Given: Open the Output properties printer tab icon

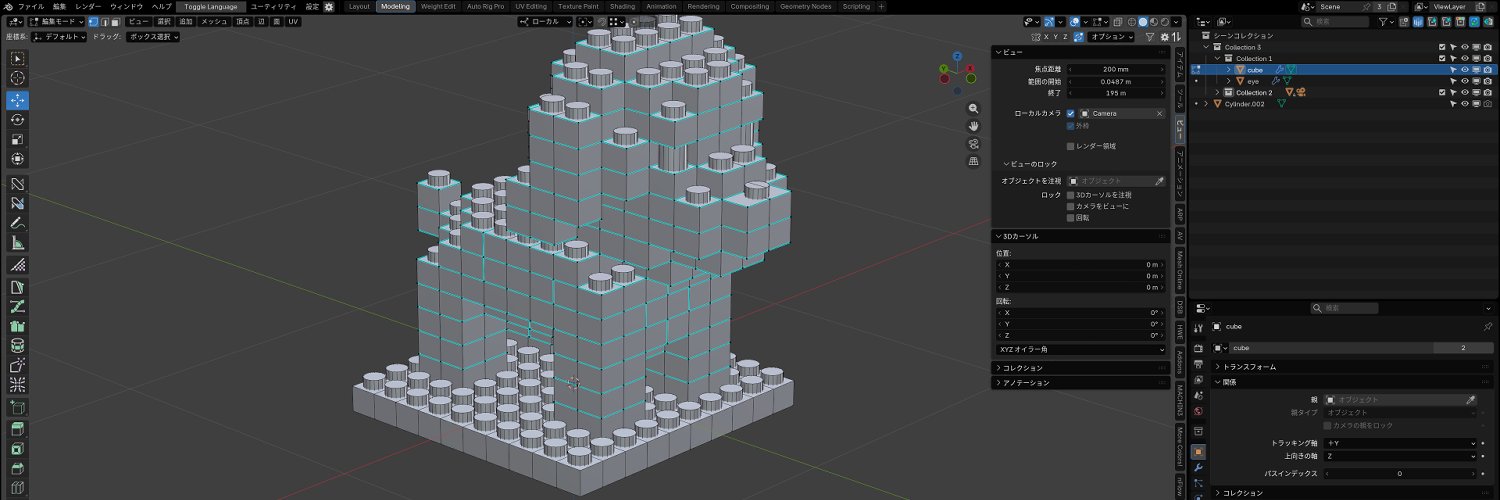Looking at the screenshot, I should pyautogui.click(x=1198, y=364).
